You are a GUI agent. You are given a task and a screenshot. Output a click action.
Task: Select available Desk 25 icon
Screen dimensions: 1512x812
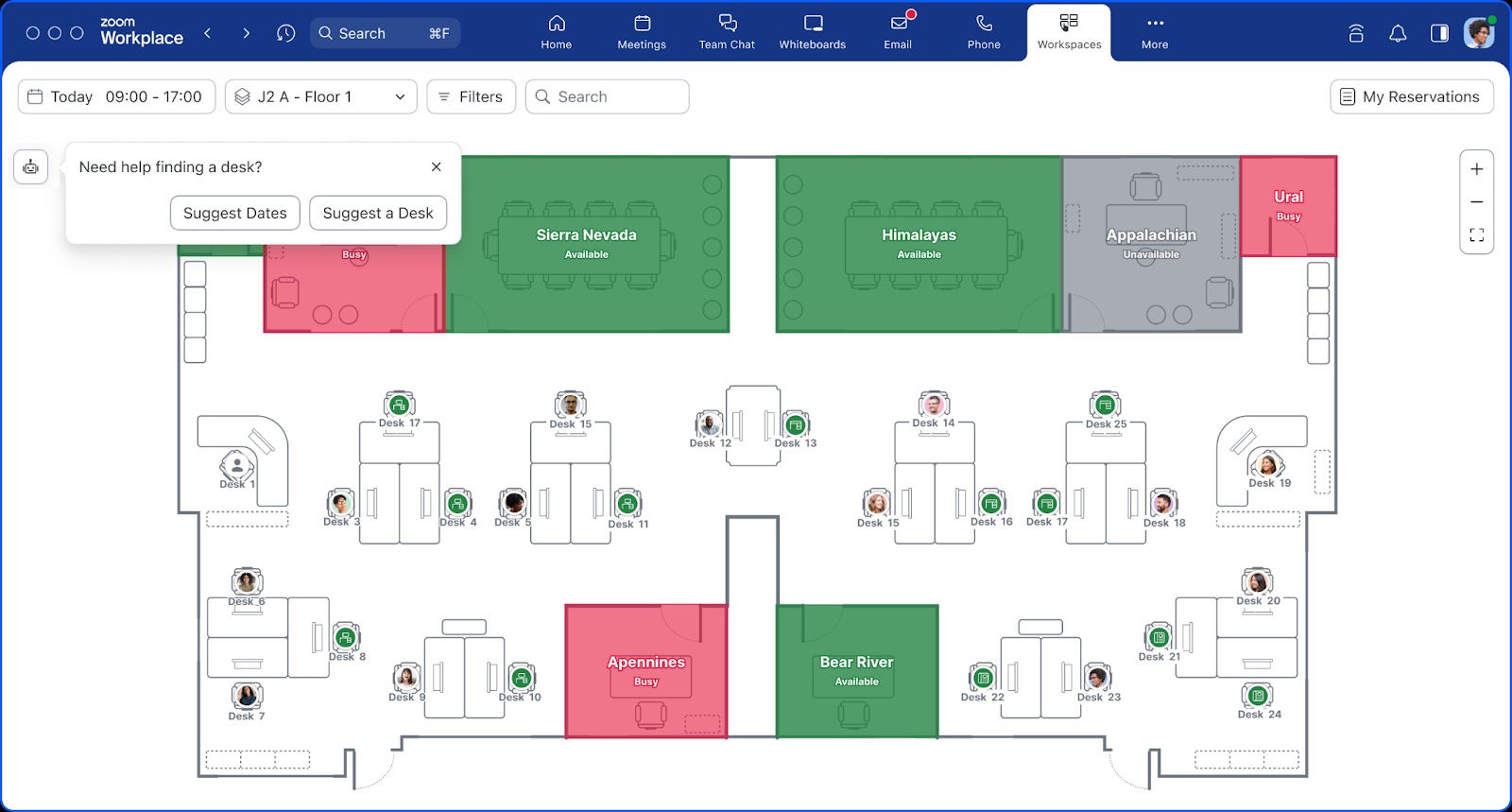[1105, 406]
